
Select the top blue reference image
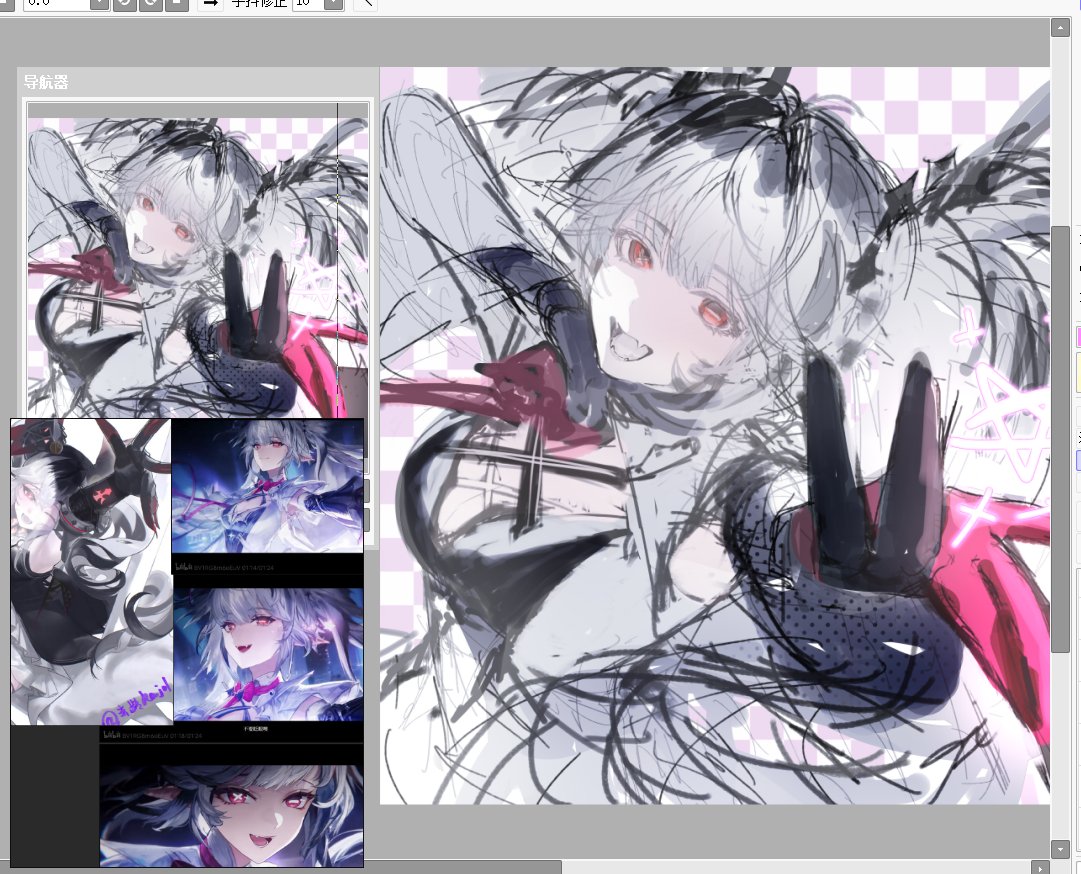pyautogui.click(x=267, y=486)
